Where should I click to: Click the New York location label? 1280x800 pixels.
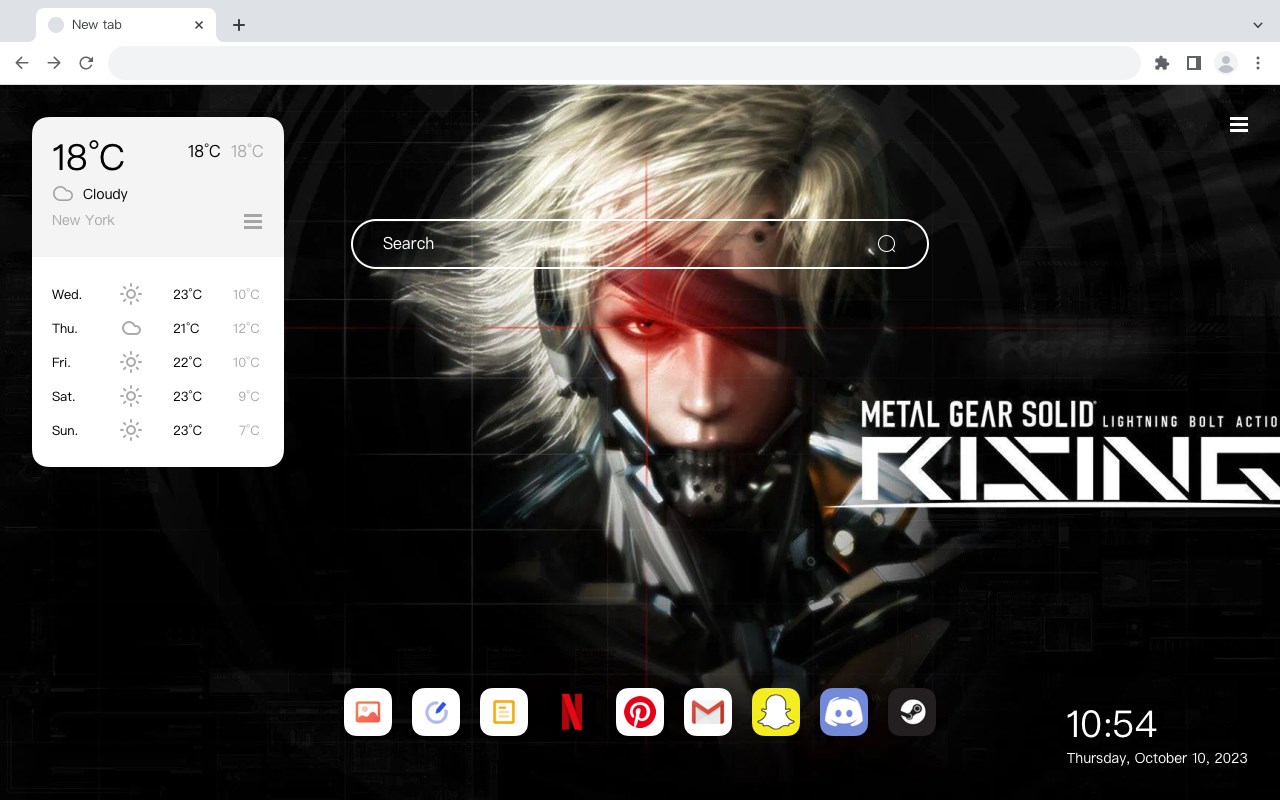point(83,220)
